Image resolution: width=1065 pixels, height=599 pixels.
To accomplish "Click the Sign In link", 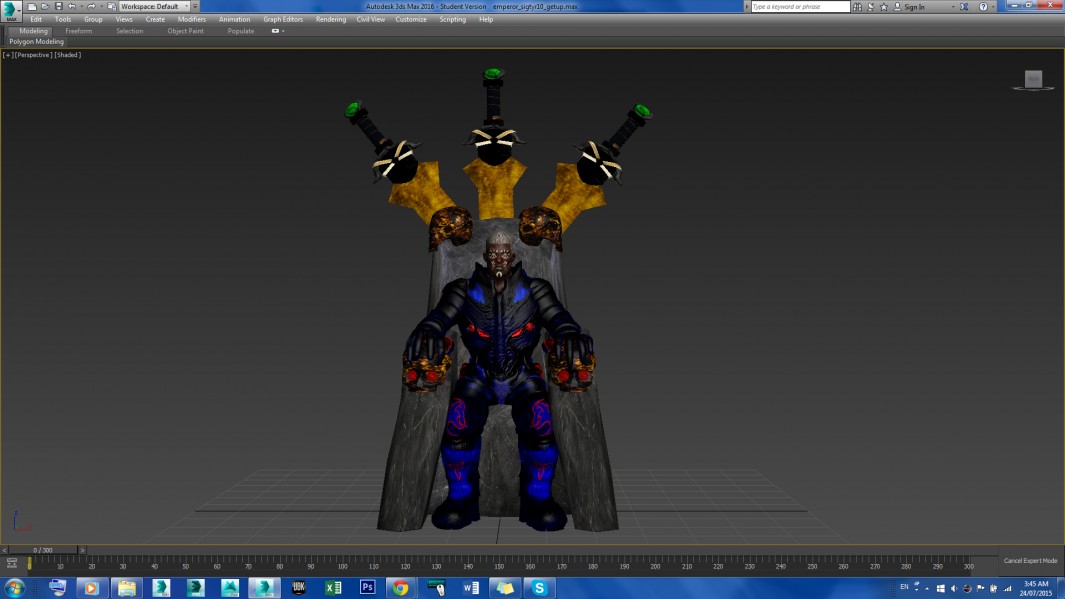I will (x=913, y=7).
